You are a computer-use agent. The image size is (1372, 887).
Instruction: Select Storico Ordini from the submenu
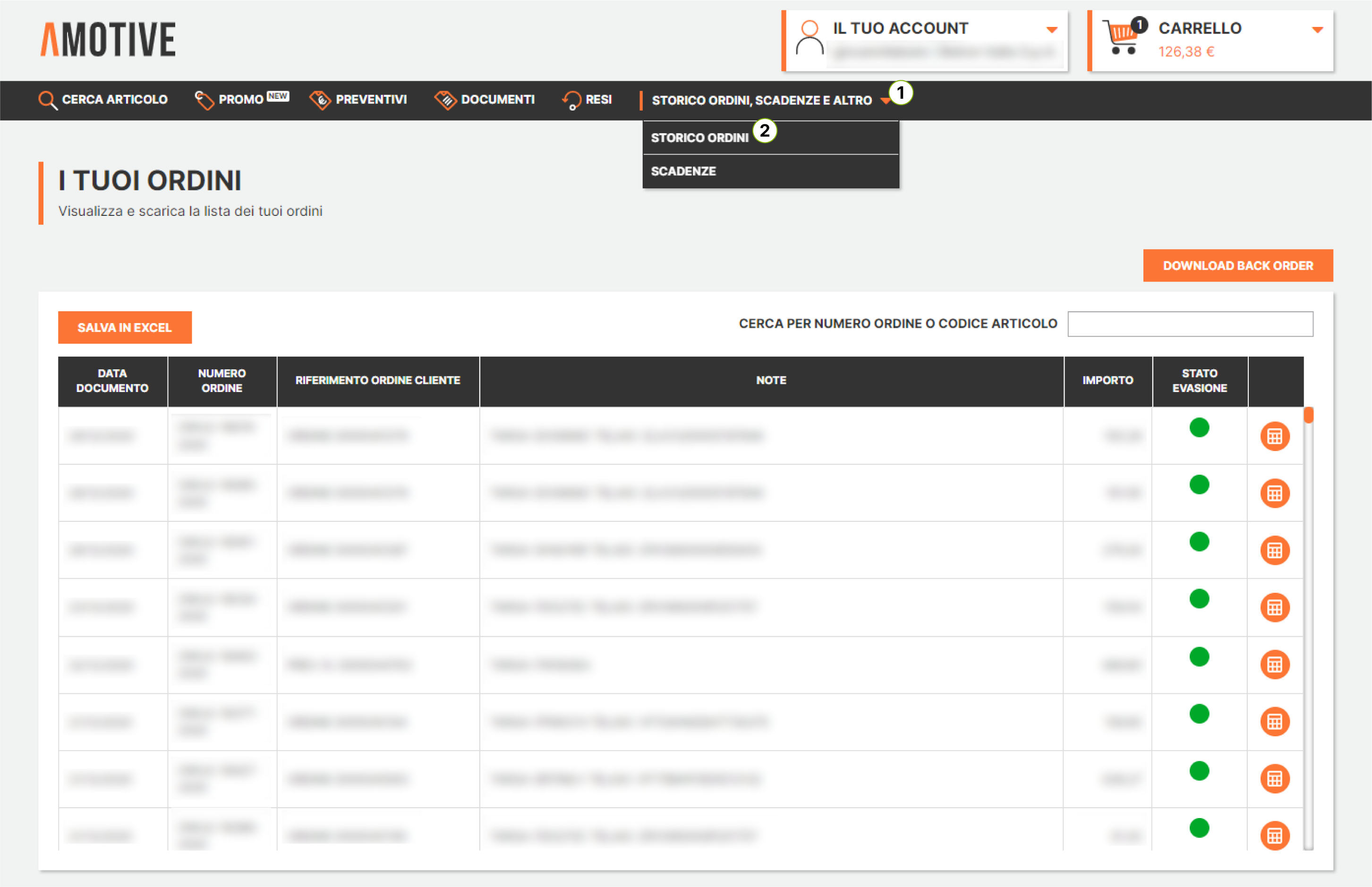[699, 137]
